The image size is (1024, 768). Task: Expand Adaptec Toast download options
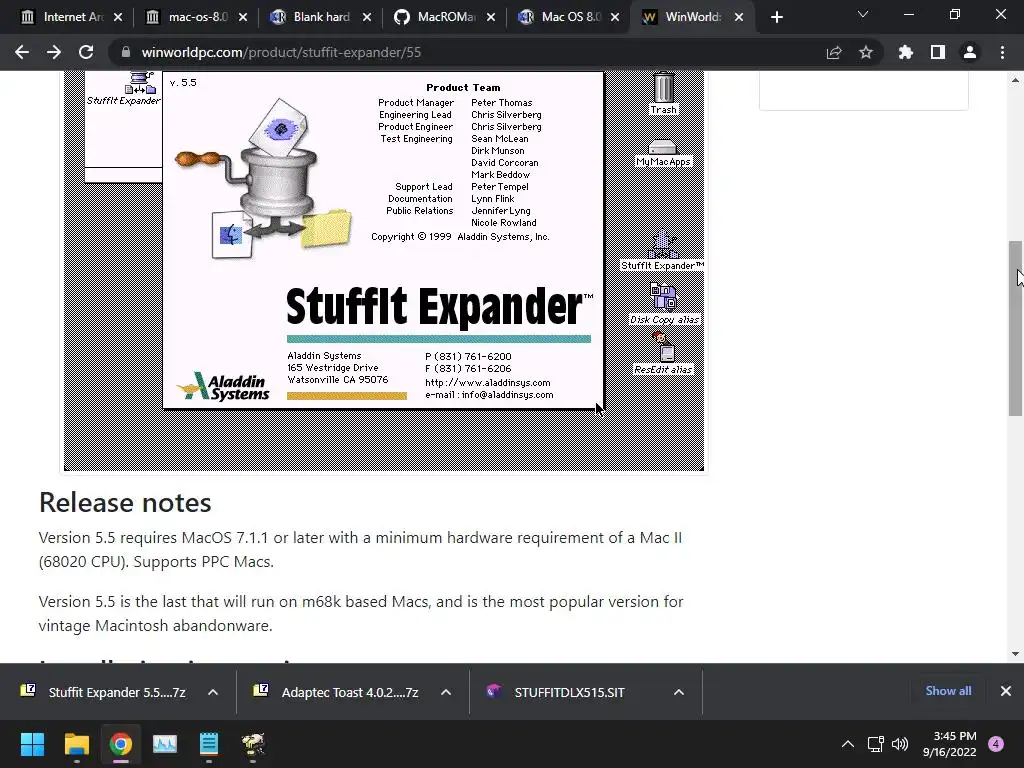[x=446, y=692]
